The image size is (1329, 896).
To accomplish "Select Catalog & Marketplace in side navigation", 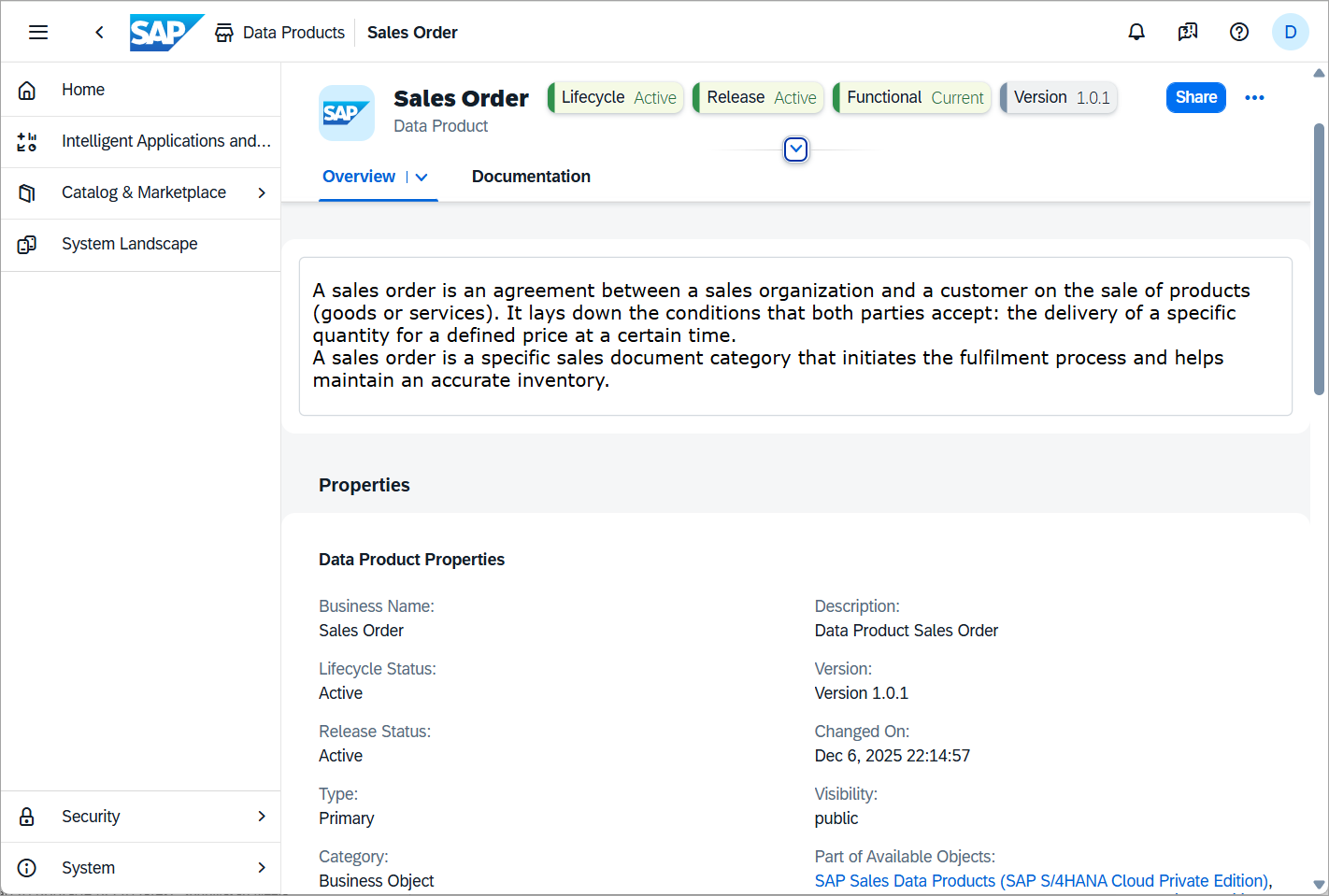I will [x=141, y=192].
